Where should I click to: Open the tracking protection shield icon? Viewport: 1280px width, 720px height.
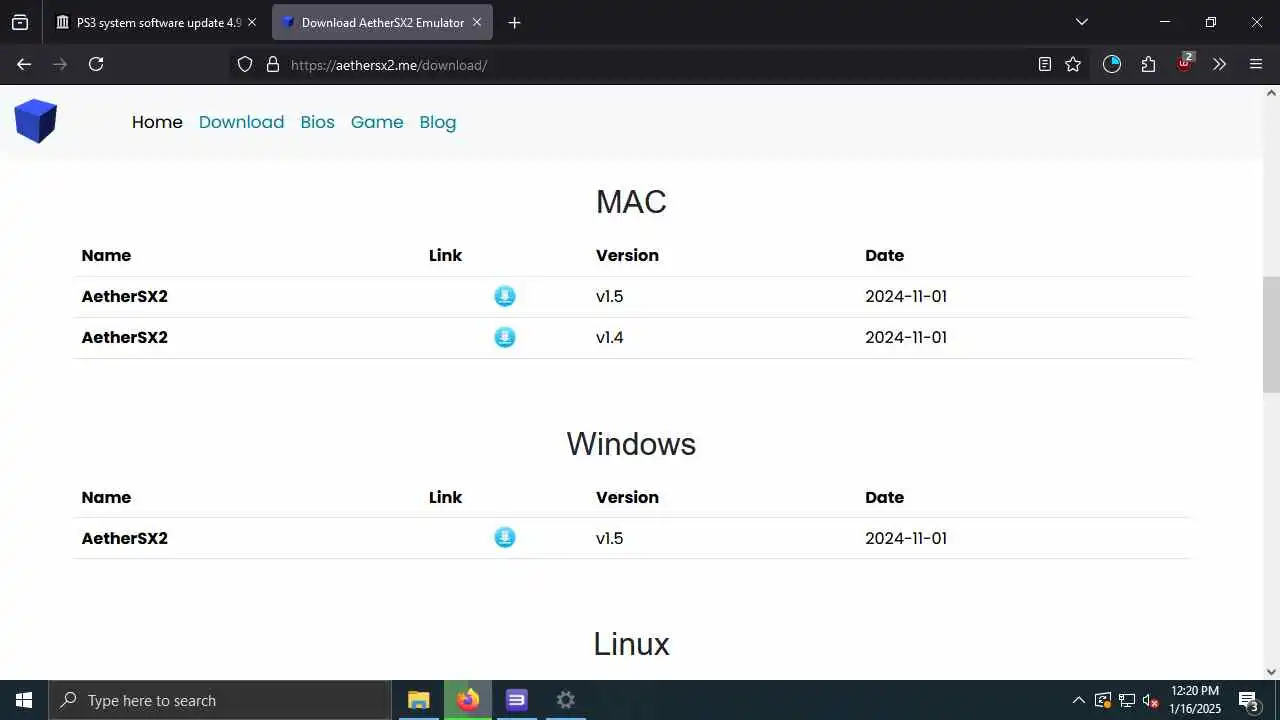pos(245,64)
